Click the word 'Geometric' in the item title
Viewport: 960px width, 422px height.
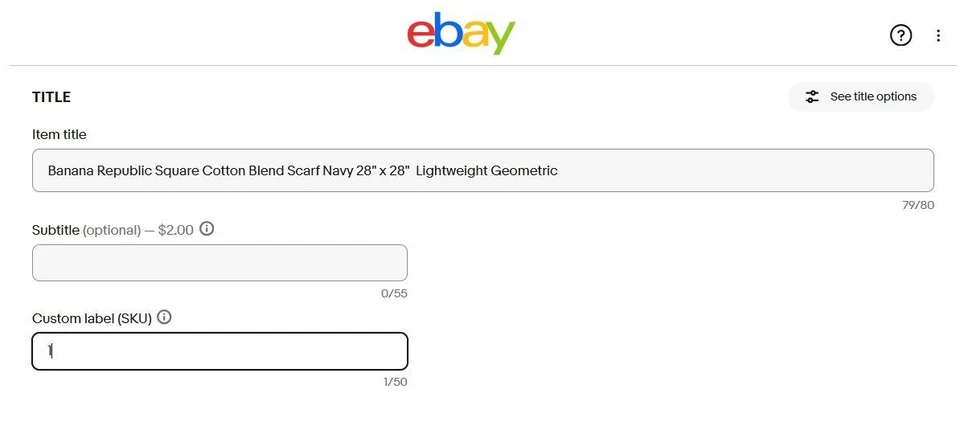[x=523, y=171]
